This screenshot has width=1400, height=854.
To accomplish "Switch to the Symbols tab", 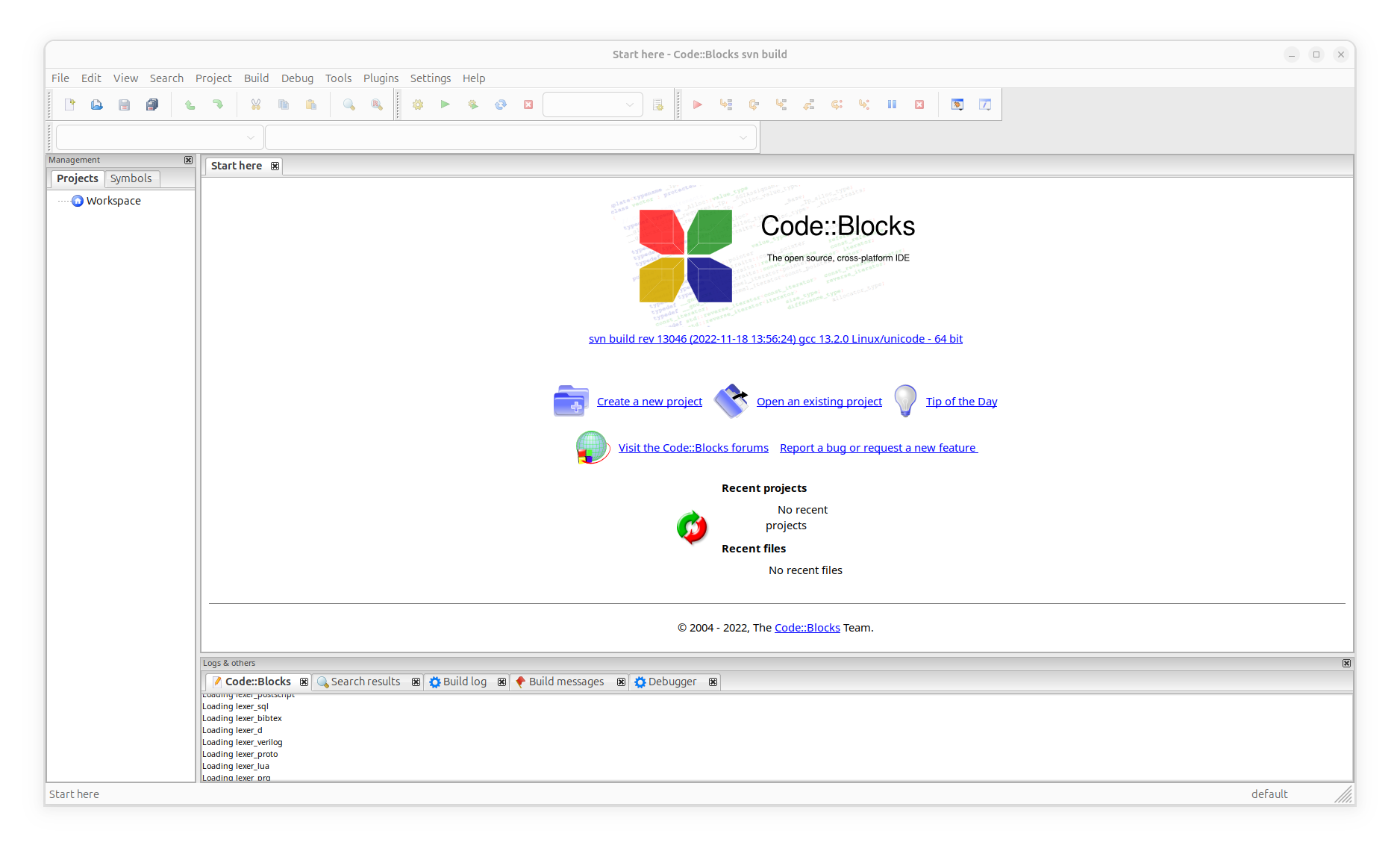I will click(131, 178).
